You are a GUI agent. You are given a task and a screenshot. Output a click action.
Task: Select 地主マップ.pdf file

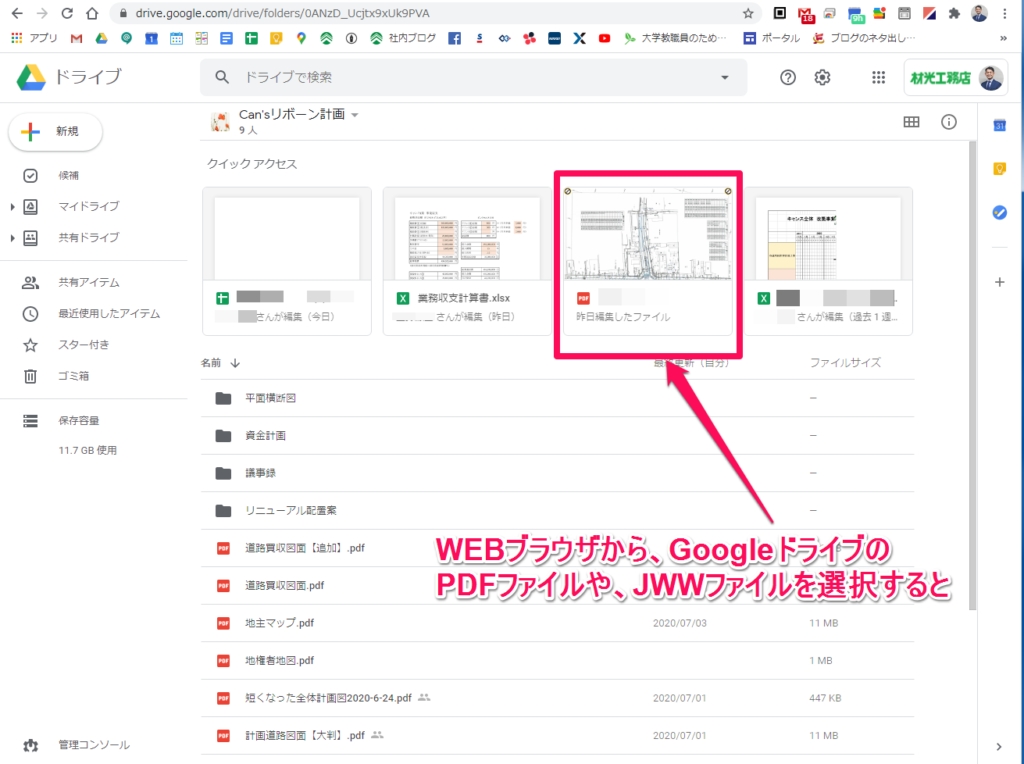[557, 624]
